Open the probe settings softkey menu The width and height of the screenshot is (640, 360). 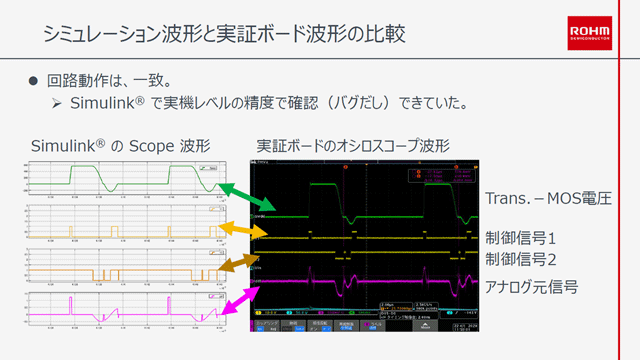point(347,326)
